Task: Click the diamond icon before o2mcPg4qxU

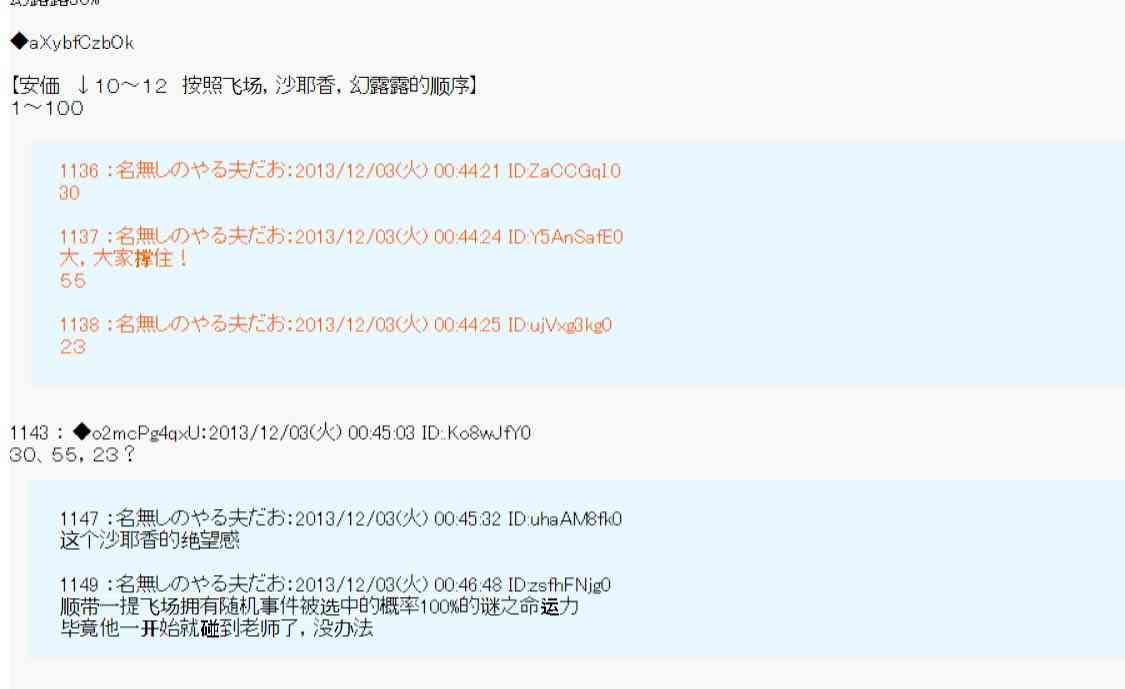Action: [x=82, y=431]
